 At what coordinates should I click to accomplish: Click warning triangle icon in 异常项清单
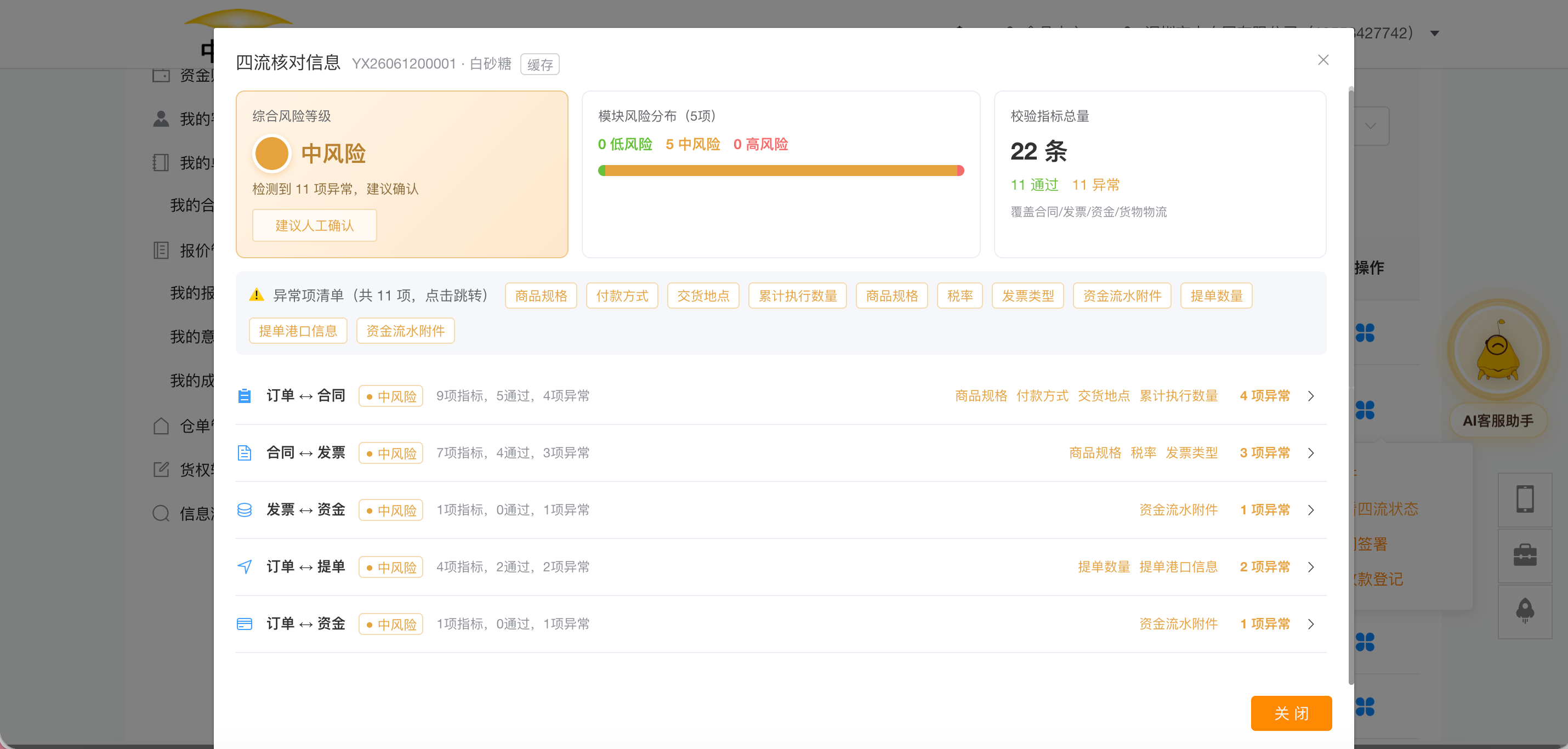(256, 295)
